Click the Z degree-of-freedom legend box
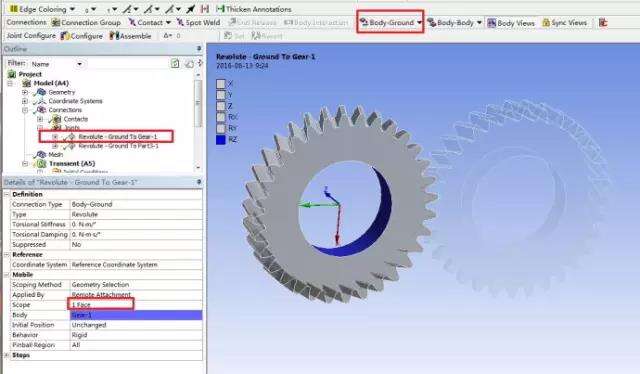The height and width of the screenshot is (374, 640). (x=221, y=106)
